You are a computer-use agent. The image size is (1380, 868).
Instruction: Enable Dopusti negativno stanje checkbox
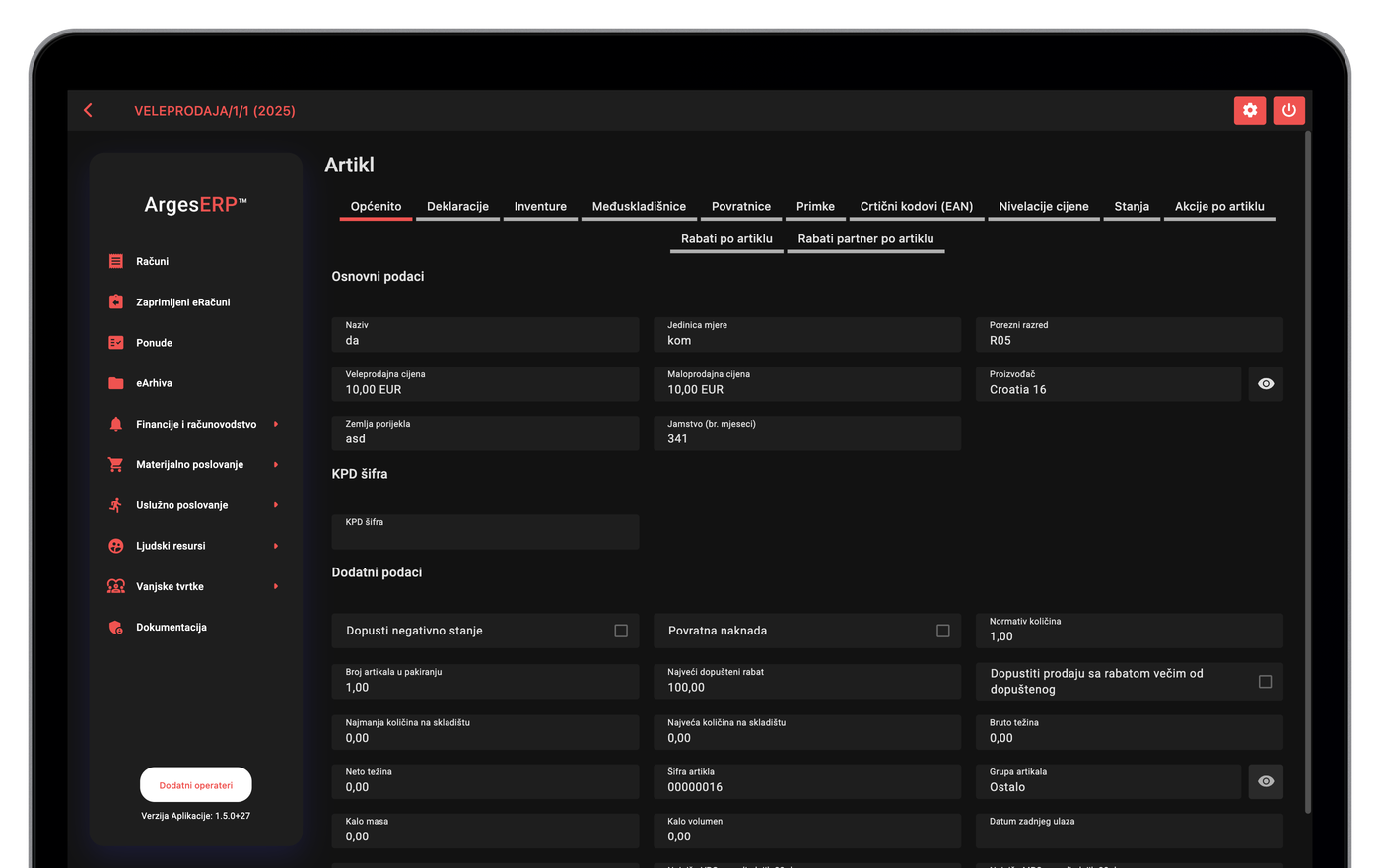click(621, 631)
